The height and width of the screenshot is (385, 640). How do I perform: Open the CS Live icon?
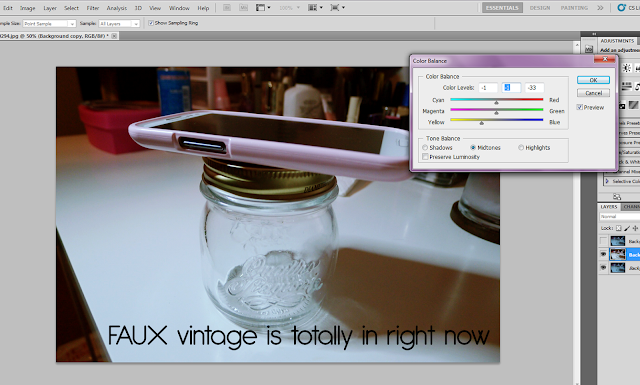click(x=622, y=7)
